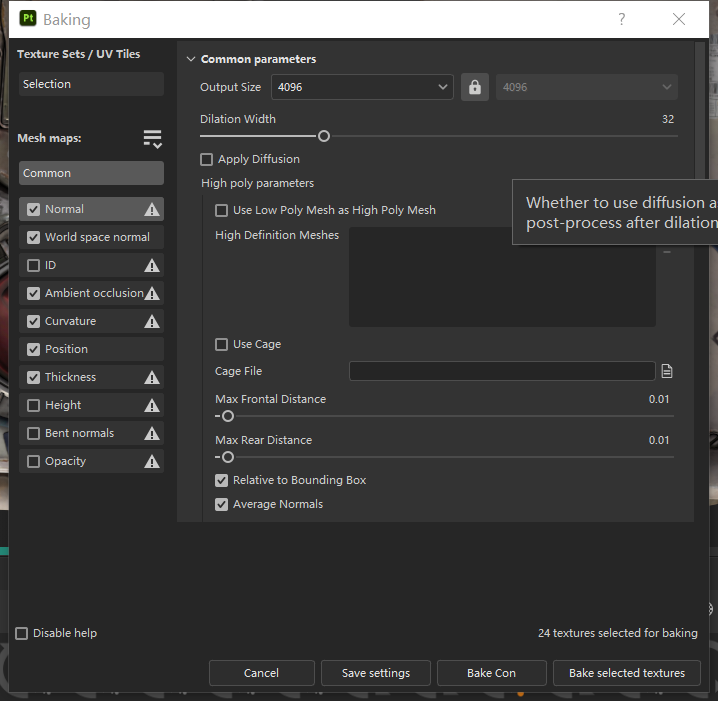Click the warning icon beside Normal
The height and width of the screenshot is (701, 718).
pyautogui.click(x=152, y=210)
